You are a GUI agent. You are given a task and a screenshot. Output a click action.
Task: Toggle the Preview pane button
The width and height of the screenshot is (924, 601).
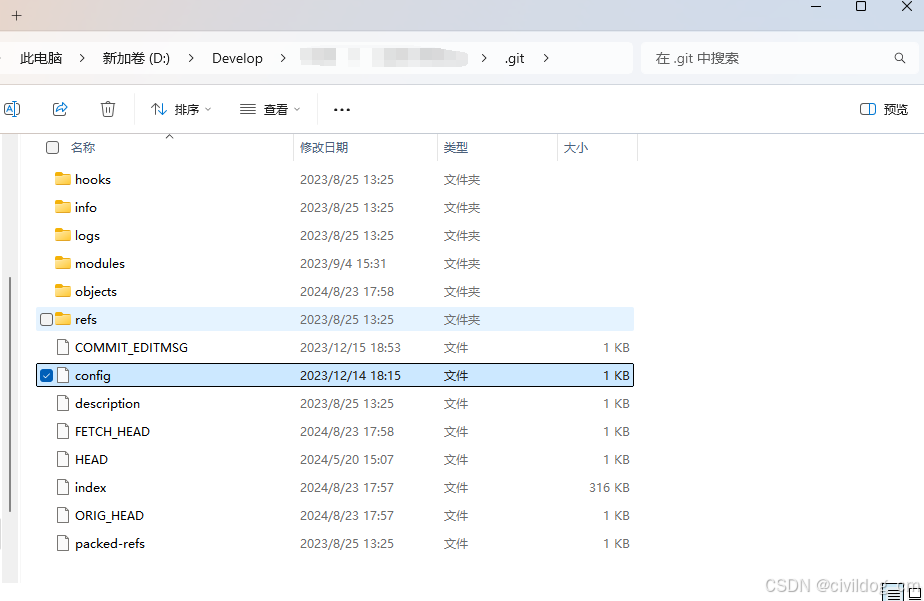click(x=884, y=109)
